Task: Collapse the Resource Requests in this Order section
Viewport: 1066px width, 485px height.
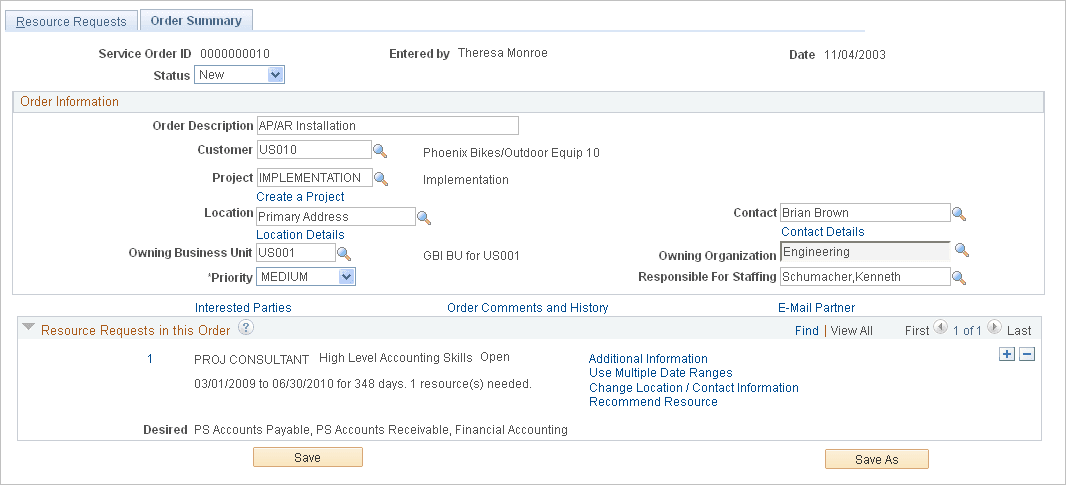Action: [x=28, y=328]
